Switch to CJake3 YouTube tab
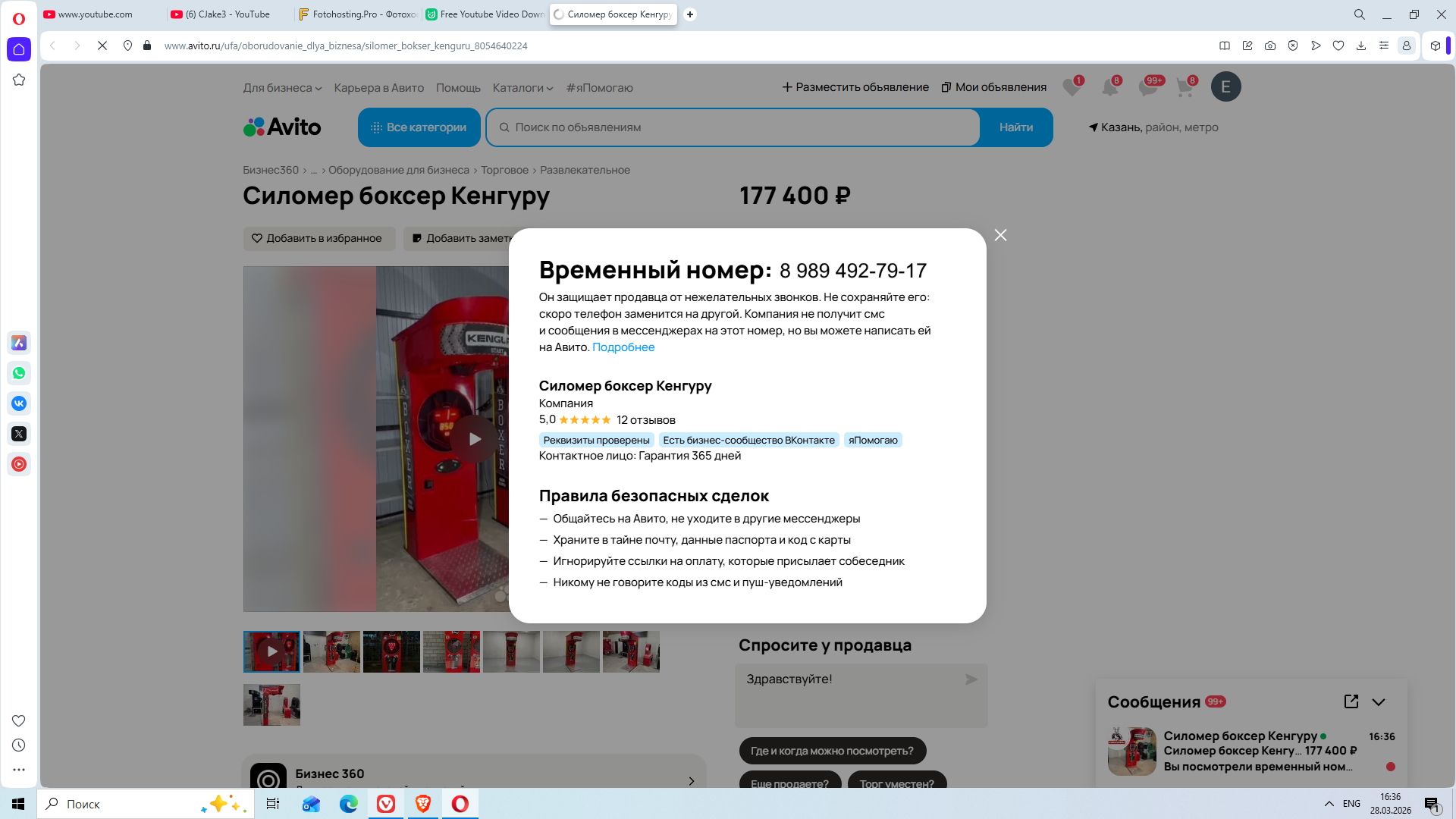This screenshot has width=1456, height=819. pos(227,14)
